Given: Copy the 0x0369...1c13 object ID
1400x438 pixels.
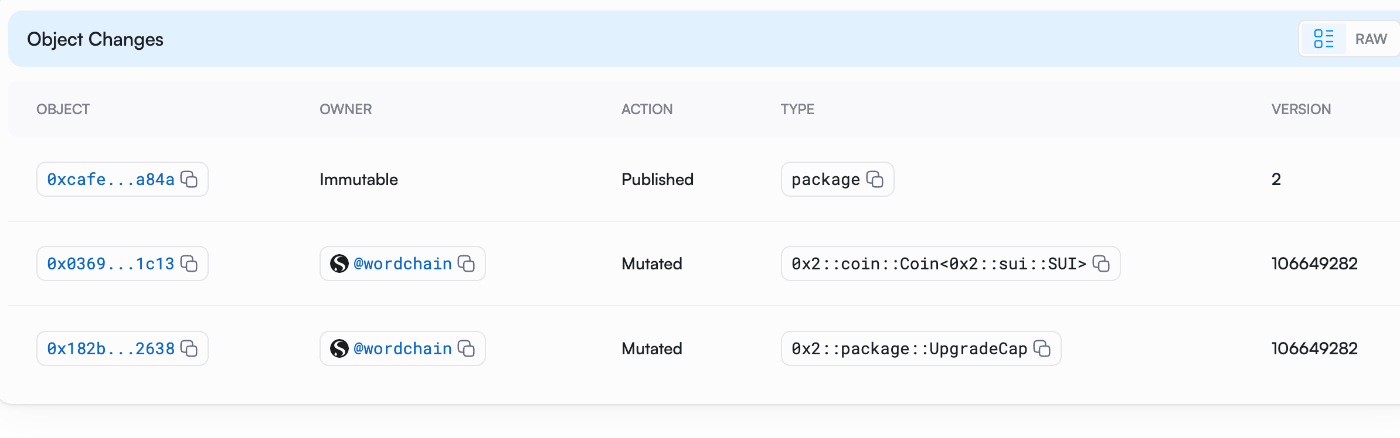Looking at the screenshot, I should click(189, 264).
